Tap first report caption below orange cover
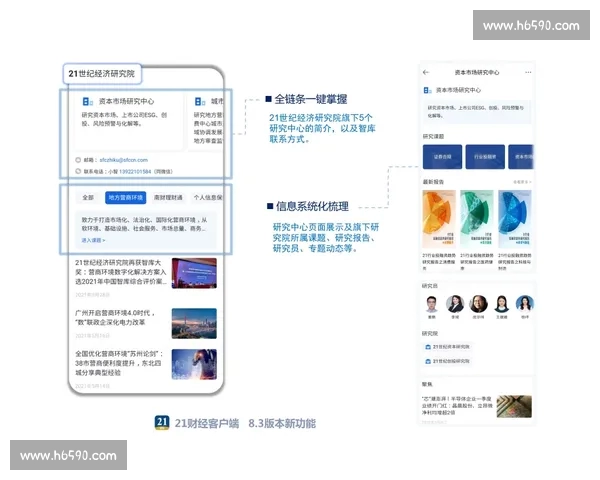 [439, 262]
